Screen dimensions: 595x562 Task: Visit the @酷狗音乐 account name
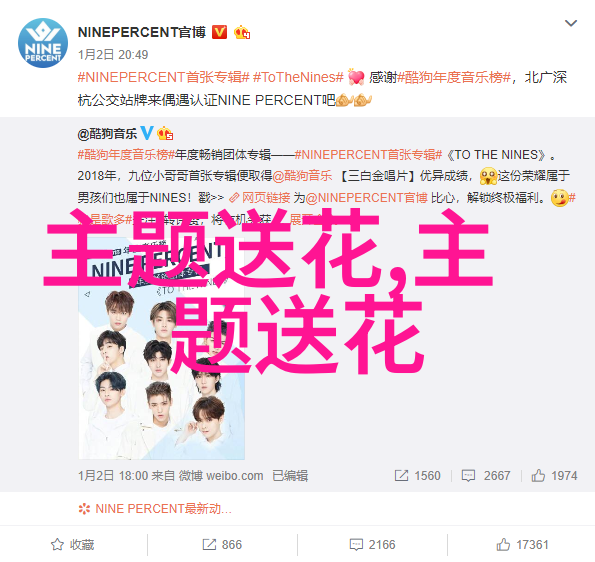107,134
